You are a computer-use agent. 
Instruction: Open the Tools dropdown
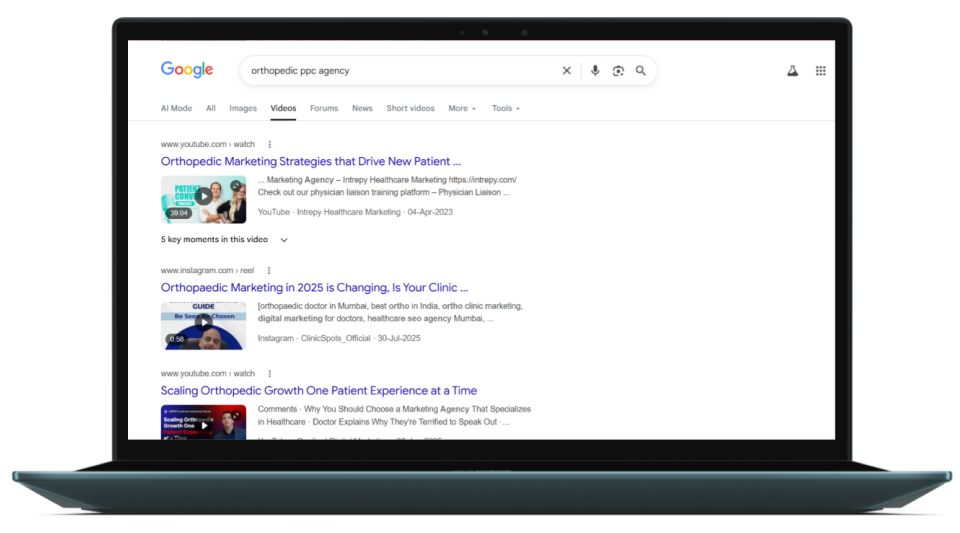point(506,108)
